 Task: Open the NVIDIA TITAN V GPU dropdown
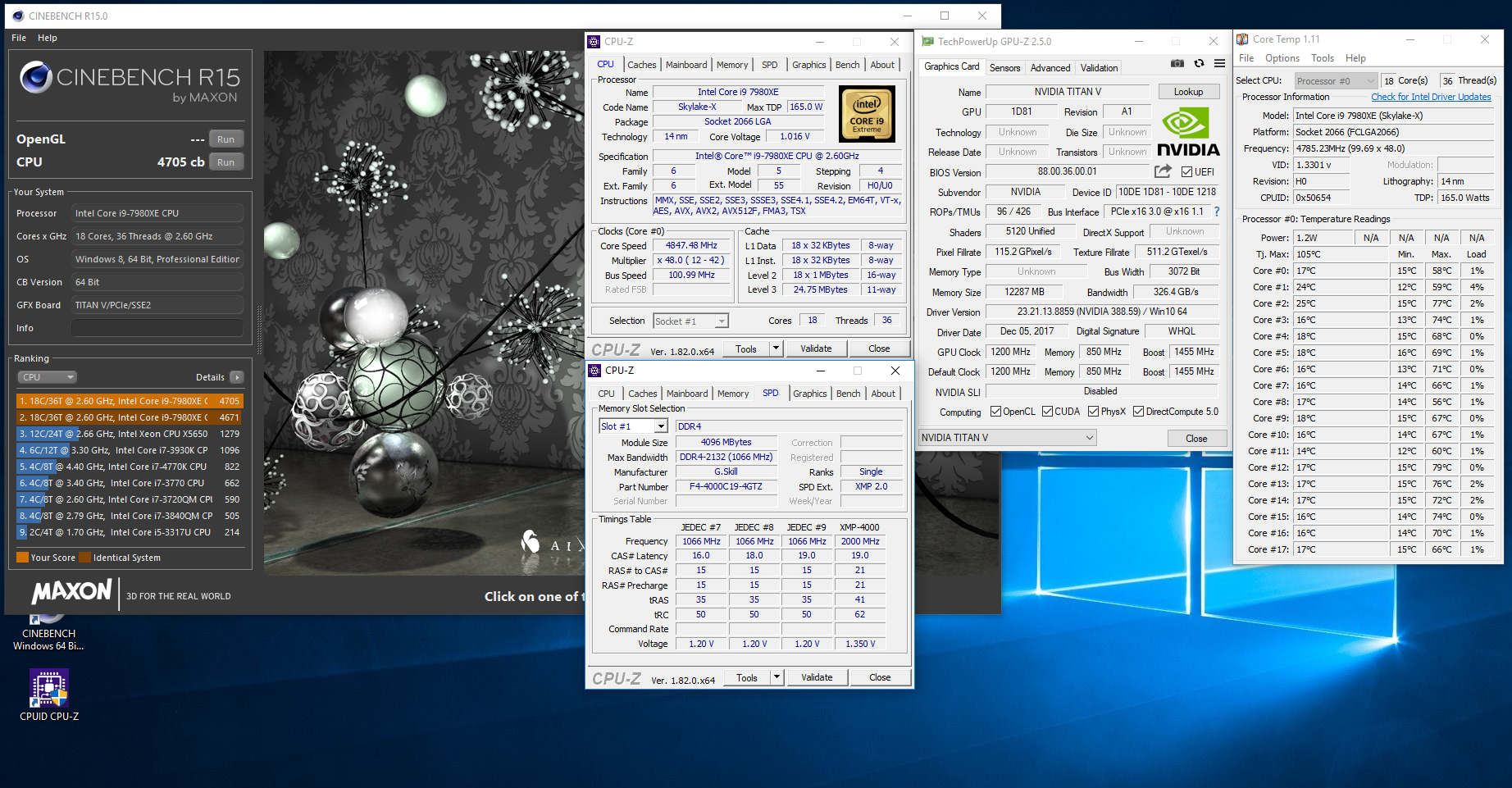[x=1008, y=438]
